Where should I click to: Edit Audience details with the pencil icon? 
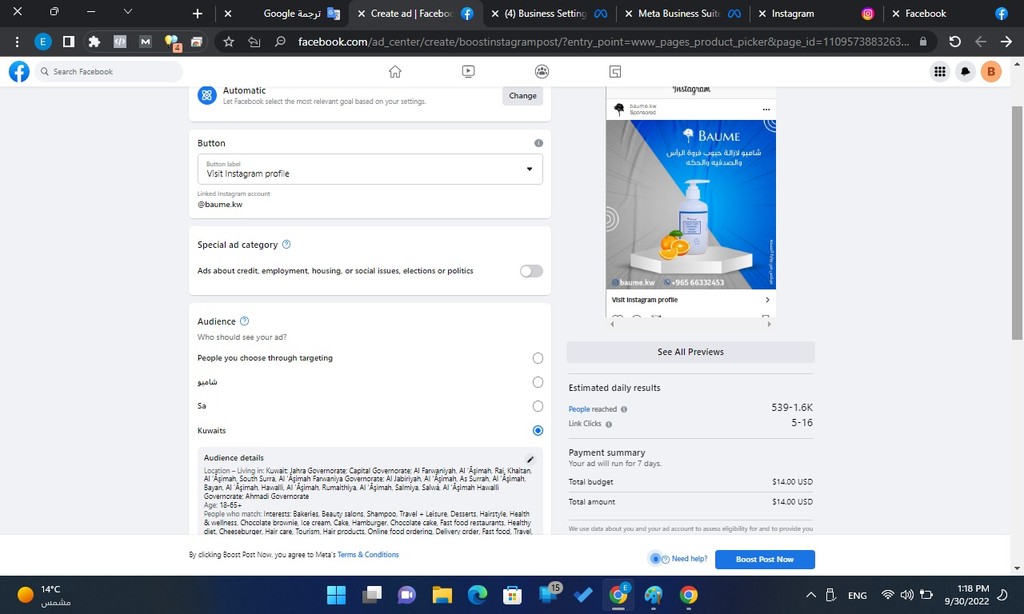coord(530,459)
